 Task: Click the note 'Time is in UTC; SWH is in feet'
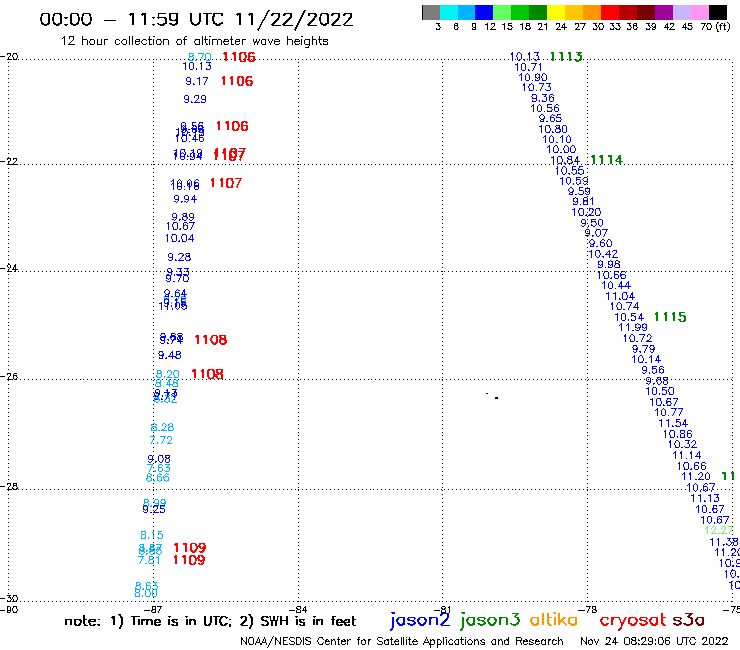[210, 621]
